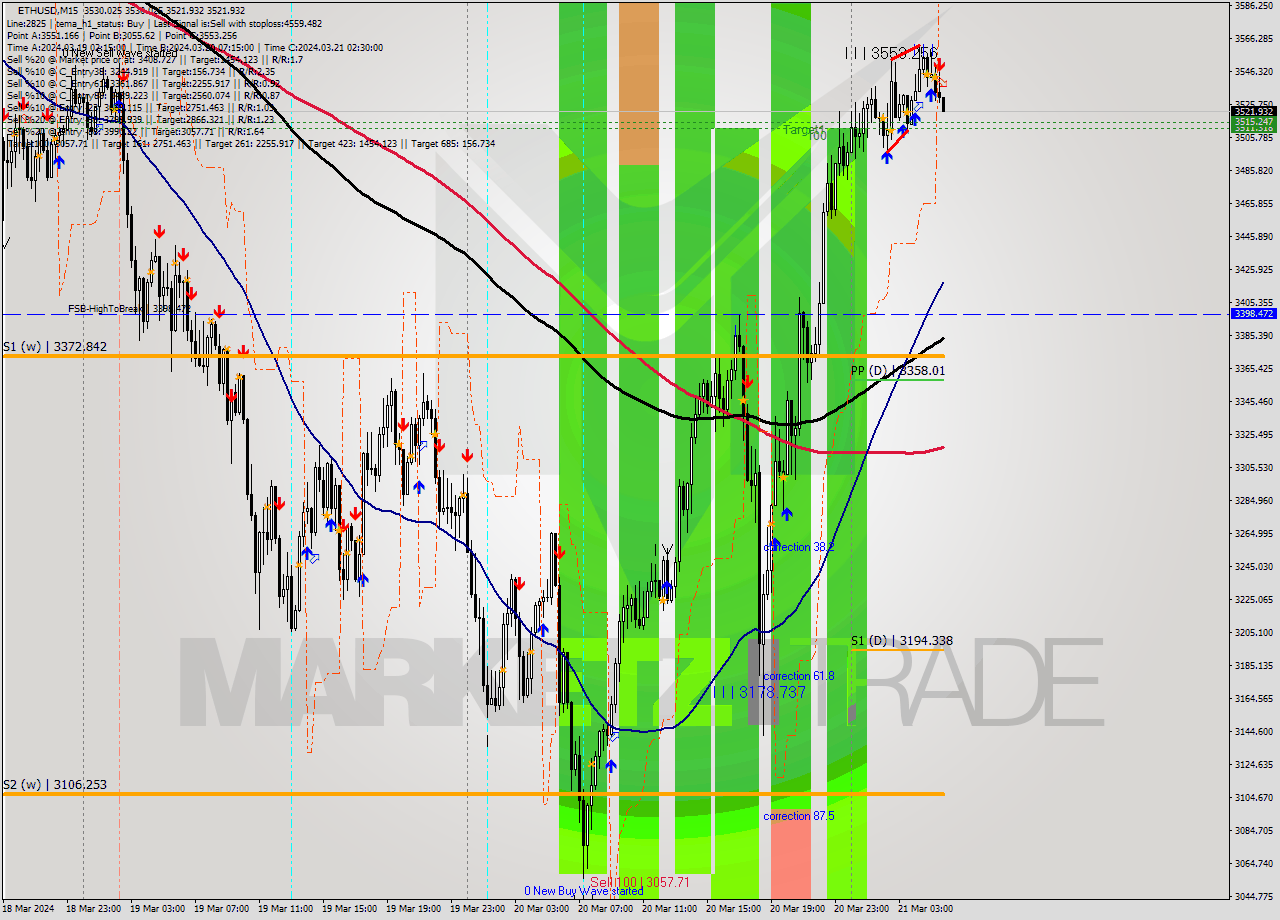The image size is (1280, 920).
Task: Select the 'I I I 3553.256' wave label
Action: coord(891,52)
